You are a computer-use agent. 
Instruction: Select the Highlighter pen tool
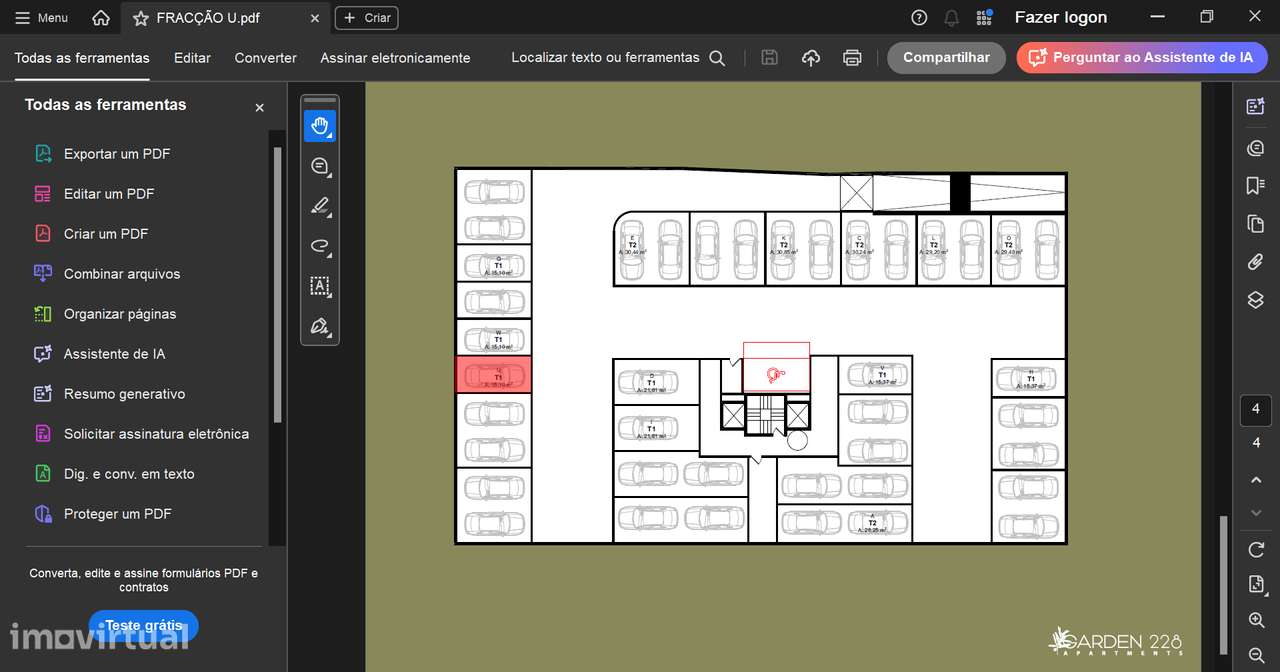(320, 207)
